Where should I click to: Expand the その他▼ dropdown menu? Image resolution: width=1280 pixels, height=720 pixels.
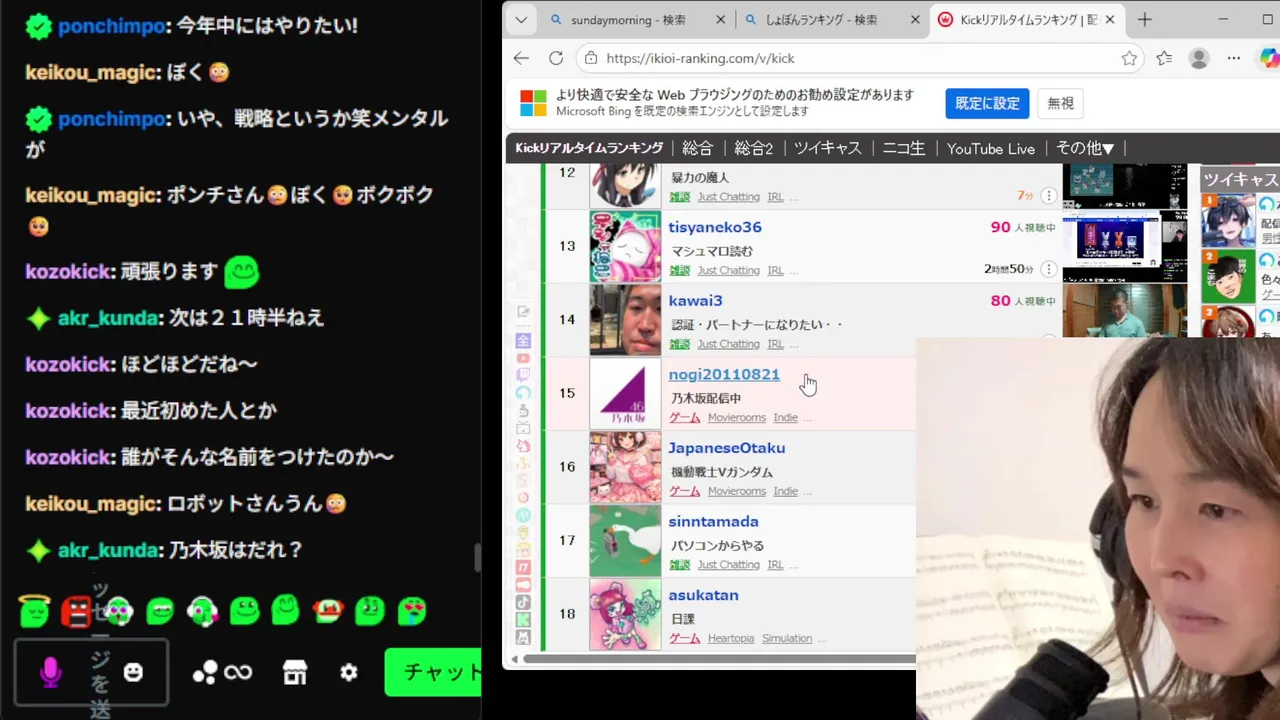[1085, 148]
